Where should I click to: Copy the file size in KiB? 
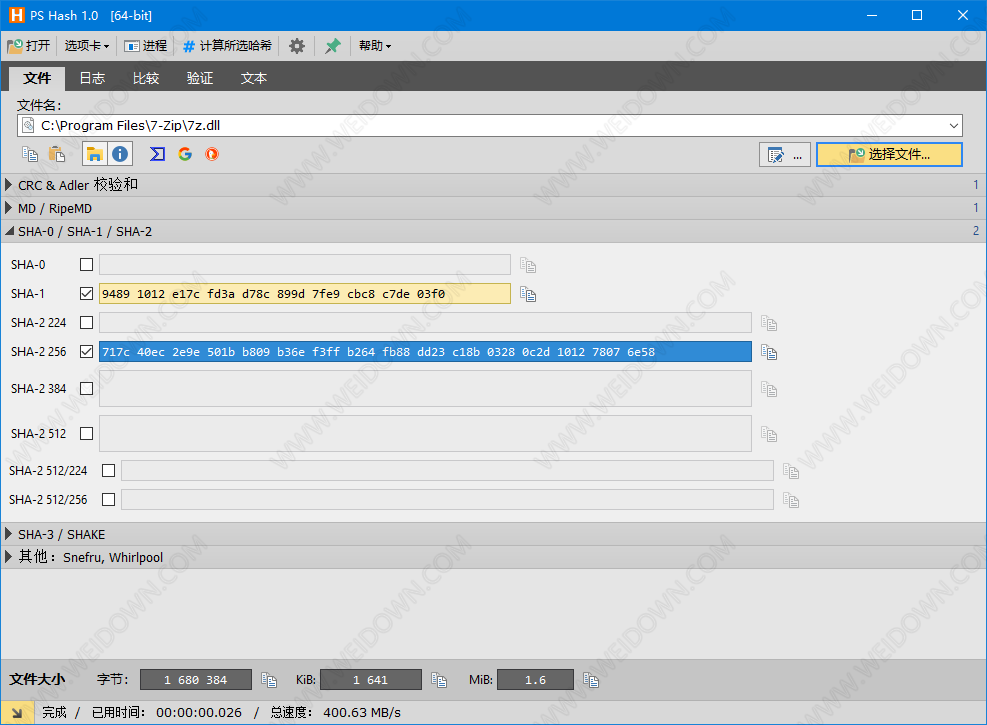[x=439, y=680]
